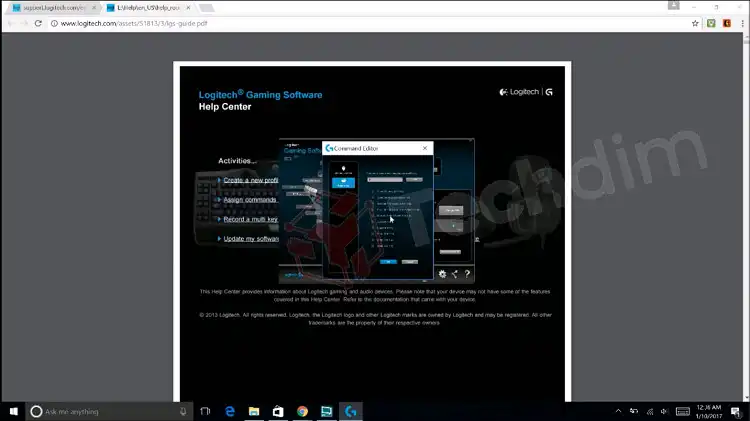
Task: Open the monitor app icon in taskbar
Action: [326, 411]
